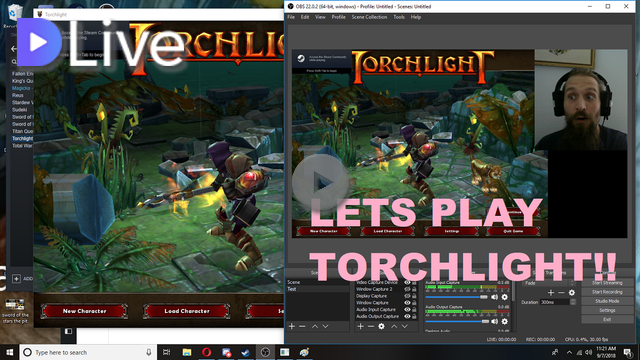Hide the Video Capture Device source

tap(407, 282)
